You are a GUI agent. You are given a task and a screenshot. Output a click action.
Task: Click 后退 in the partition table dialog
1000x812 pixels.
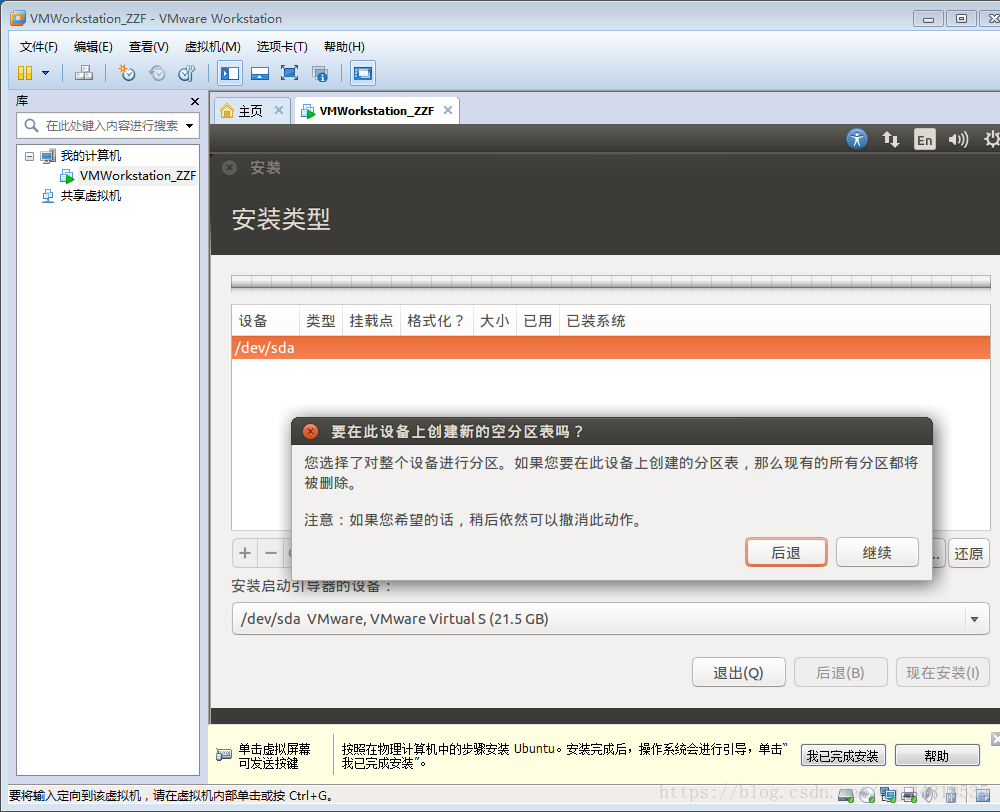(x=786, y=552)
